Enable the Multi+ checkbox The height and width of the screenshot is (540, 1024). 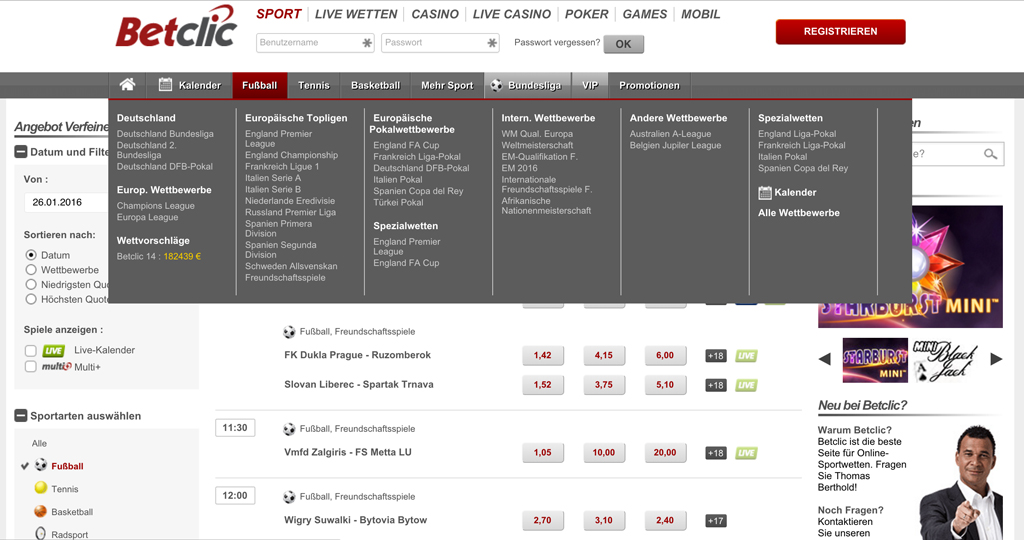31,367
